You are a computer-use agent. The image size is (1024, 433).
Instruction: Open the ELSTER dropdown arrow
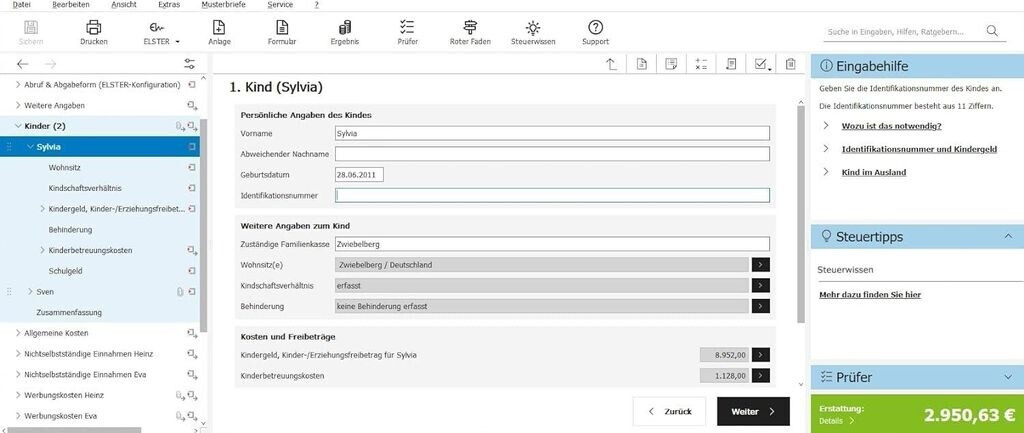(177, 42)
